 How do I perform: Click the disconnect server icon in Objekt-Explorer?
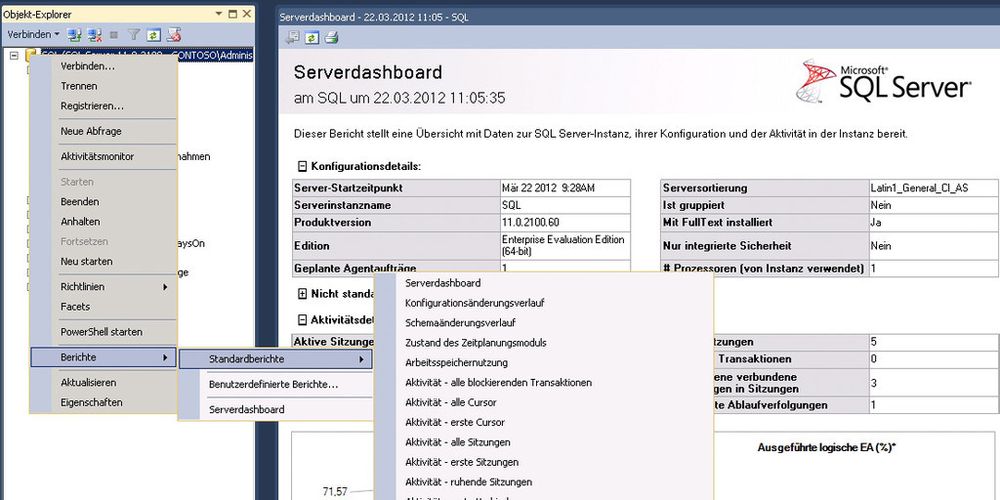(x=95, y=34)
